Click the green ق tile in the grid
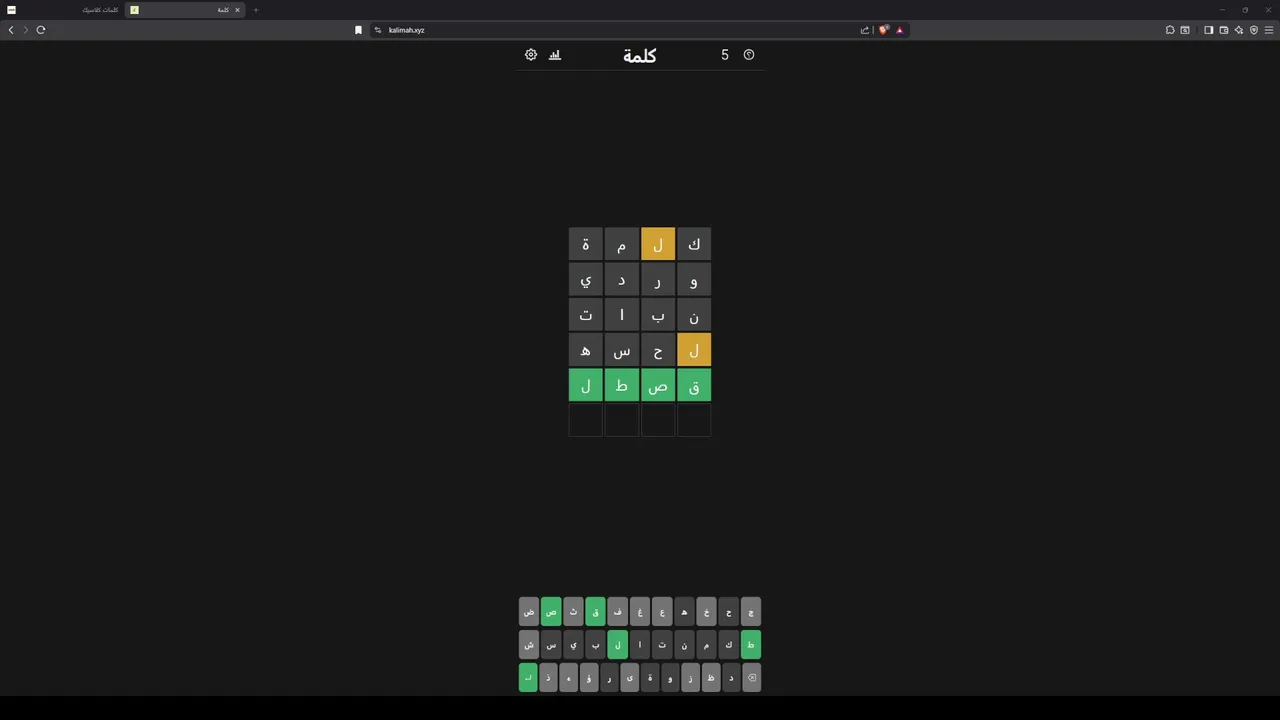Image resolution: width=1280 pixels, height=720 pixels. pyautogui.click(x=694, y=386)
